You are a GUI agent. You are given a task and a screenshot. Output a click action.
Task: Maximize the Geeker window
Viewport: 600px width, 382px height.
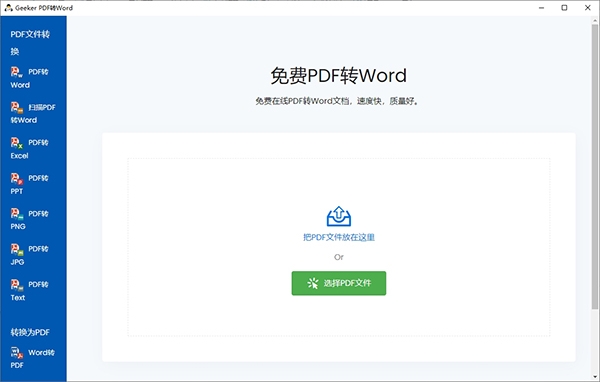pos(564,8)
